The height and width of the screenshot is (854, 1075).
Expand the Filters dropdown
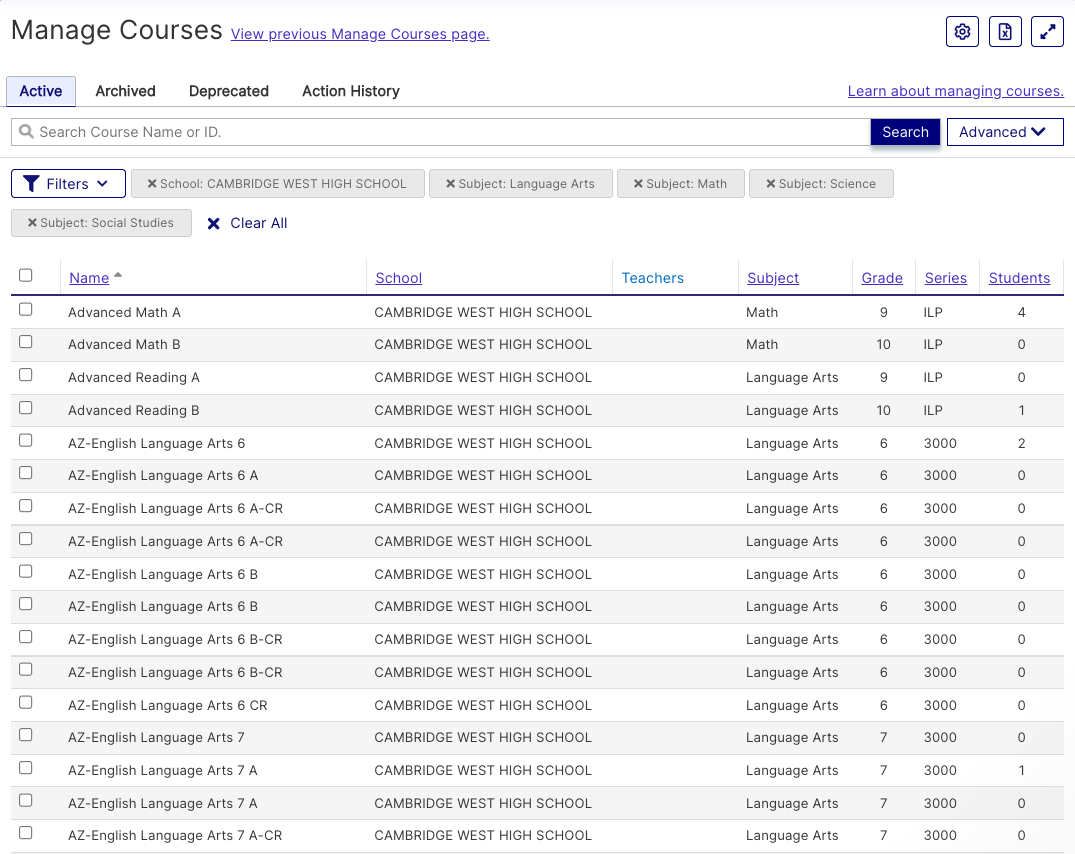pyautogui.click(x=68, y=183)
